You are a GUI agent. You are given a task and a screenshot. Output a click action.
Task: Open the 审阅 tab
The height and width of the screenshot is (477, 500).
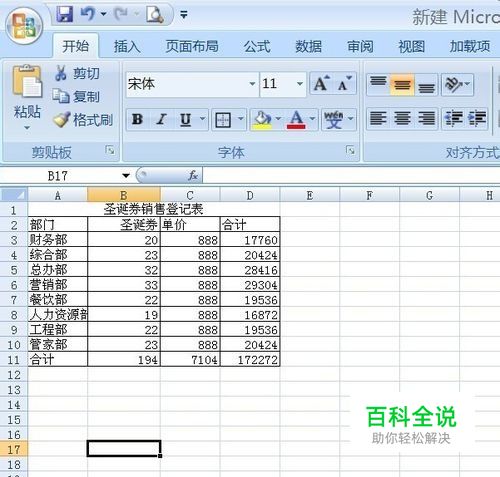(360, 46)
